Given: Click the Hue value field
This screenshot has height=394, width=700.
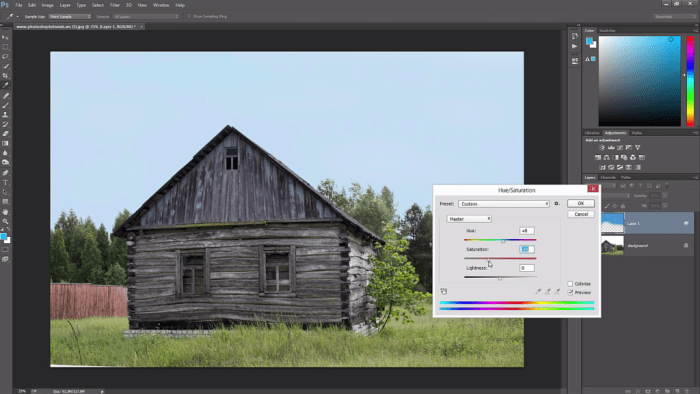Looking at the screenshot, I should pyautogui.click(x=527, y=231).
